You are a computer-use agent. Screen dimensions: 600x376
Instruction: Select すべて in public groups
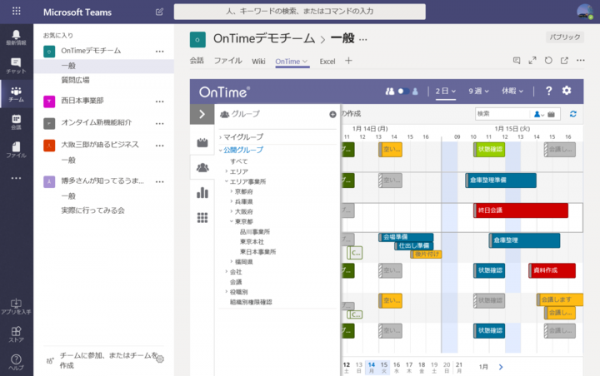[x=239, y=161]
